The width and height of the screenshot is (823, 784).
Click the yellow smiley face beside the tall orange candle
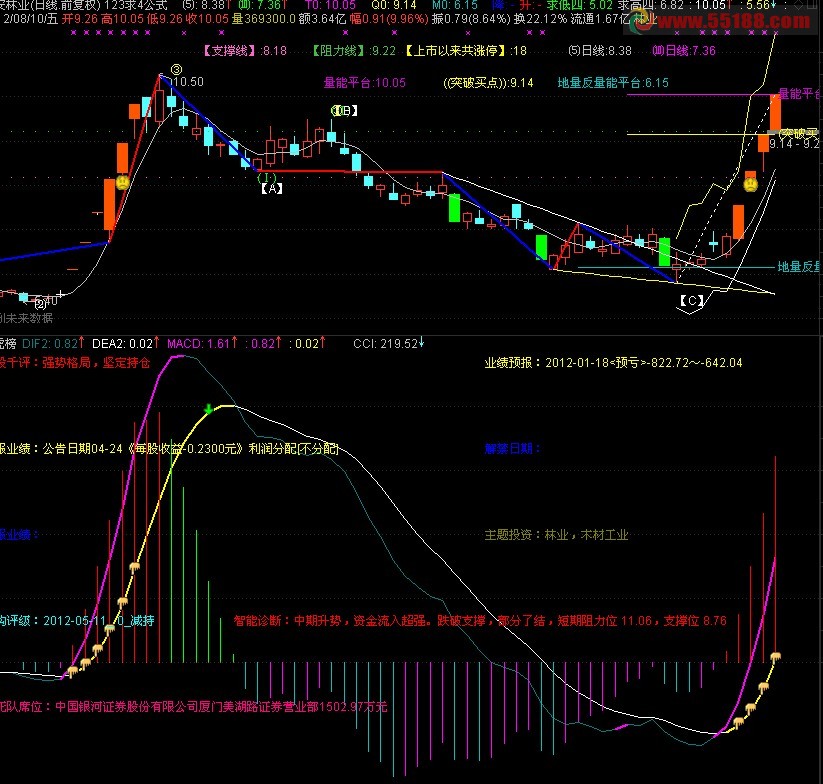pyautogui.click(x=122, y=182)
